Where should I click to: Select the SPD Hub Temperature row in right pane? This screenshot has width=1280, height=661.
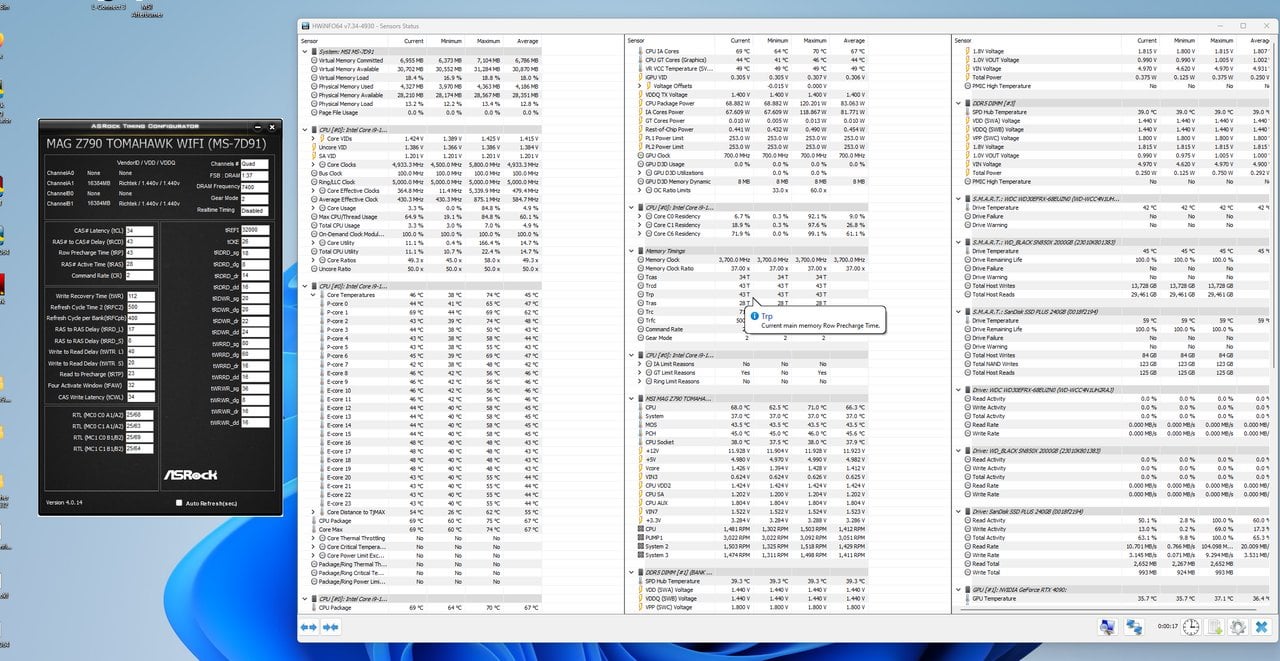pos(1115,112)
